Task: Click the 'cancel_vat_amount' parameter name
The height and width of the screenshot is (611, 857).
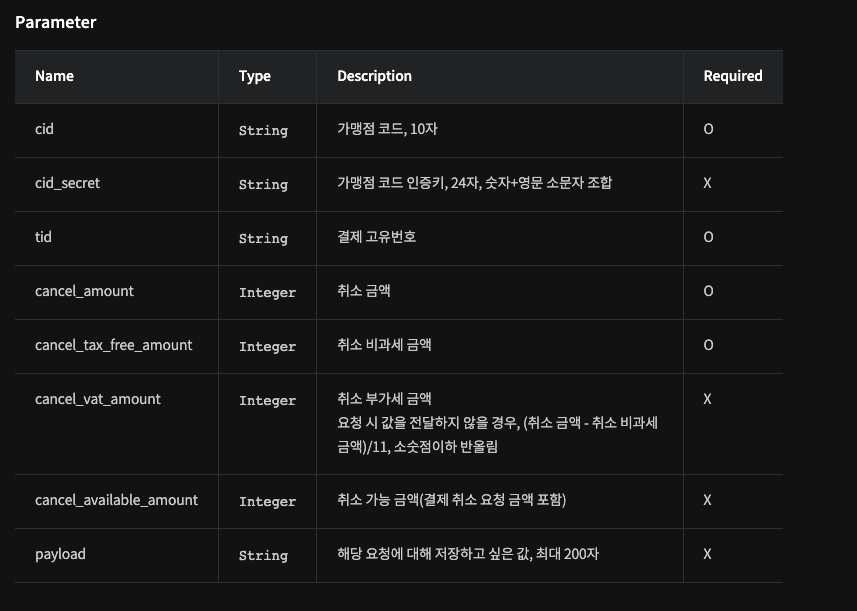Action: click(98, 400)
